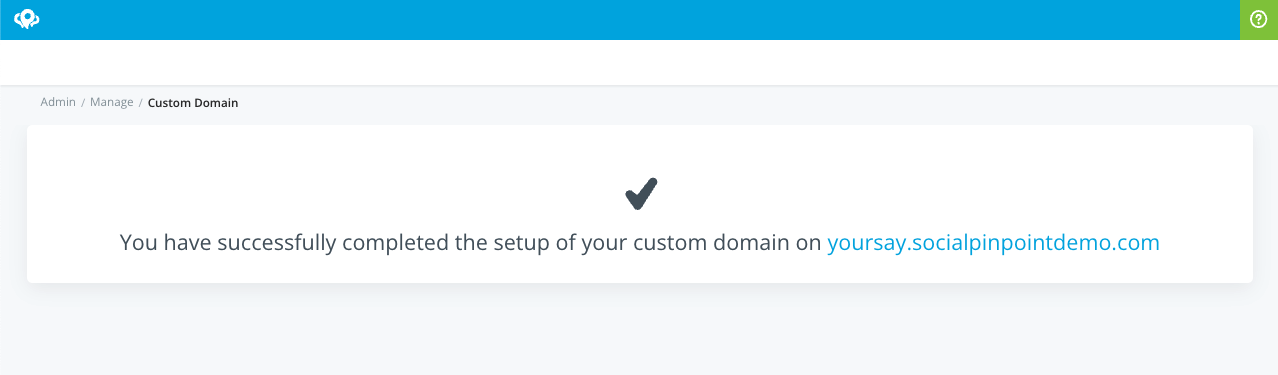This screenshot has width=1278, height=375.
Task: Open help via question mark icon
Action: [1259, 20]
